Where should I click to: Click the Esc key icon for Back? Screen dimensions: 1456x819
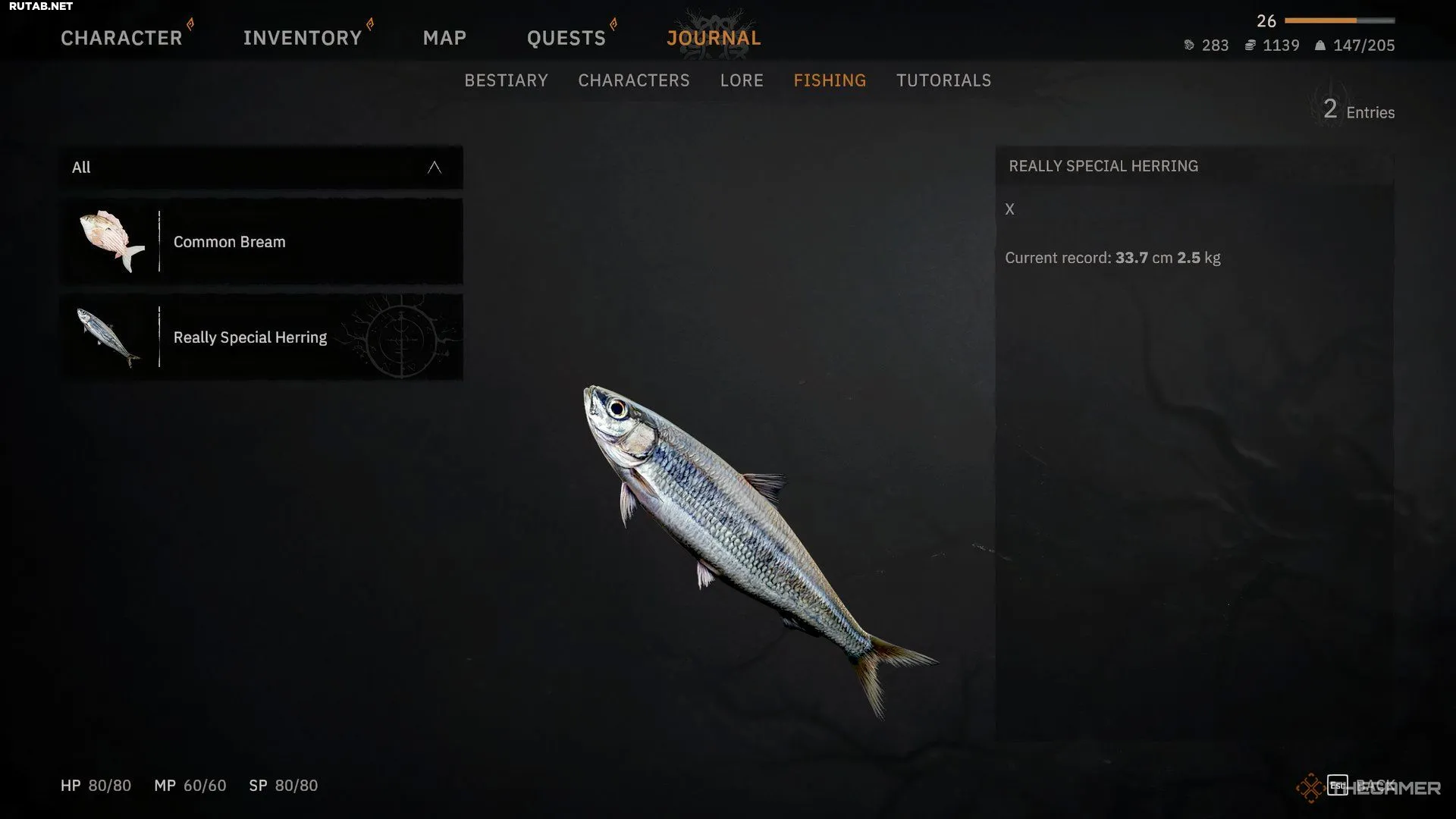[x=1338, y=786]
